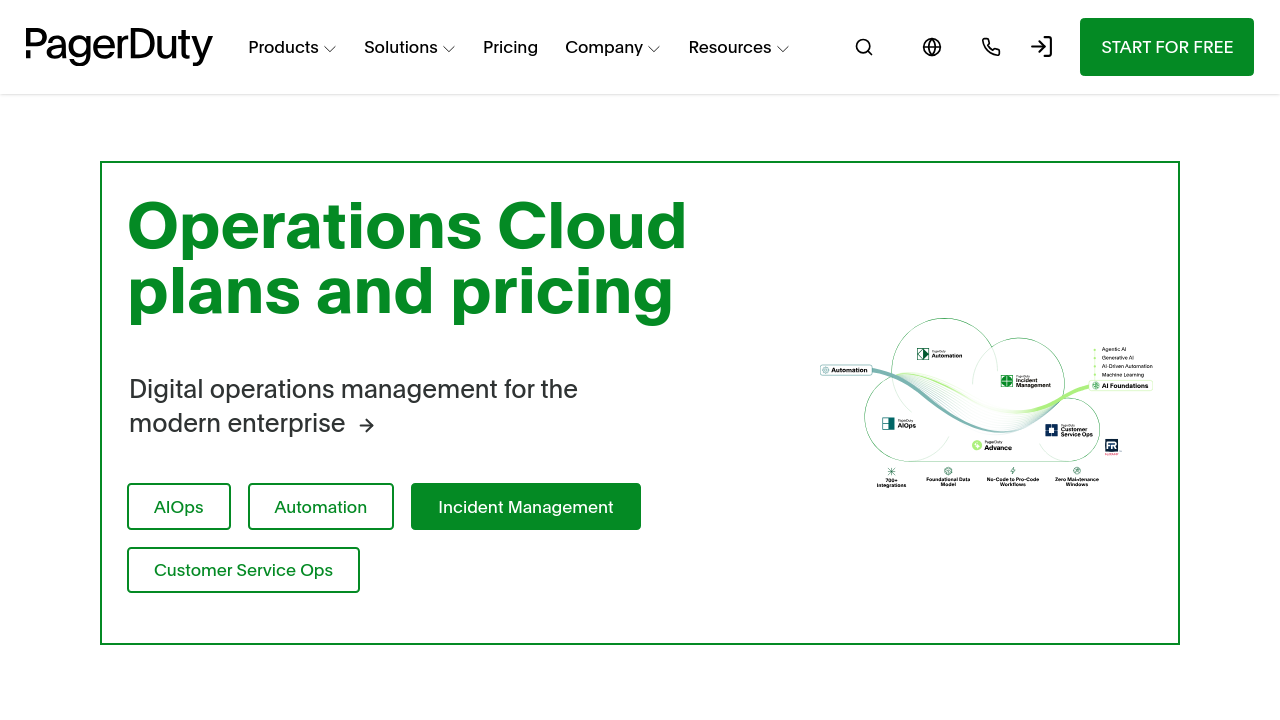Open the globe language selector
The width and height of the screenshot is (1280, 720).
[x=932, y=47]
